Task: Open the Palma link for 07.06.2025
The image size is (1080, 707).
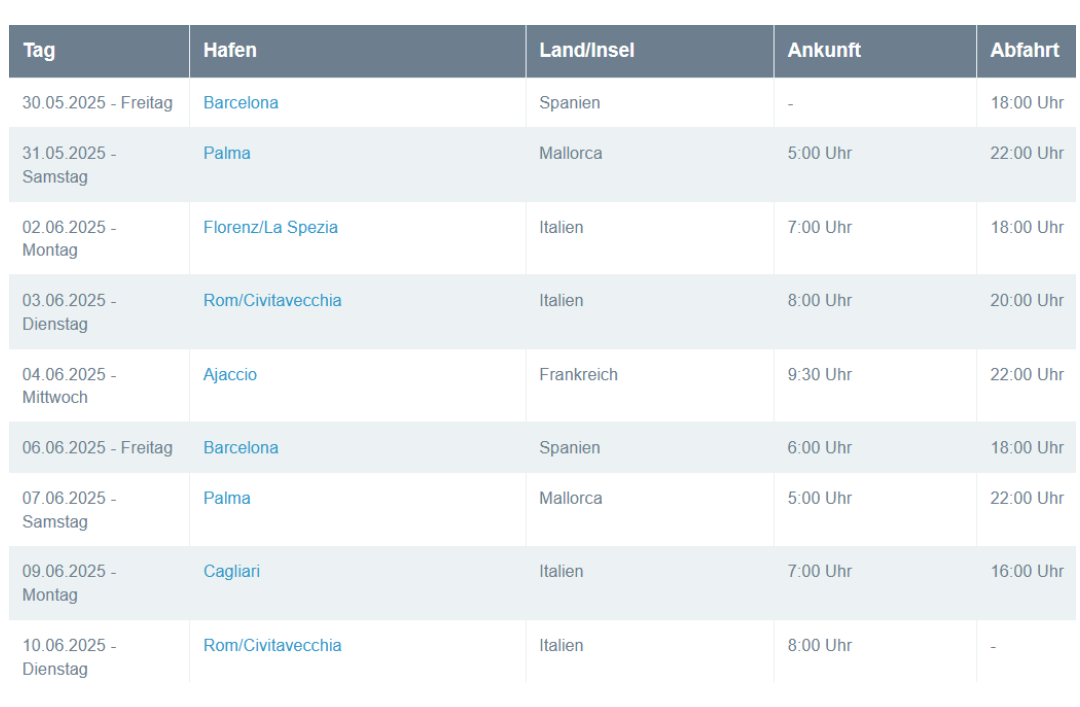Action: point(226,498)
